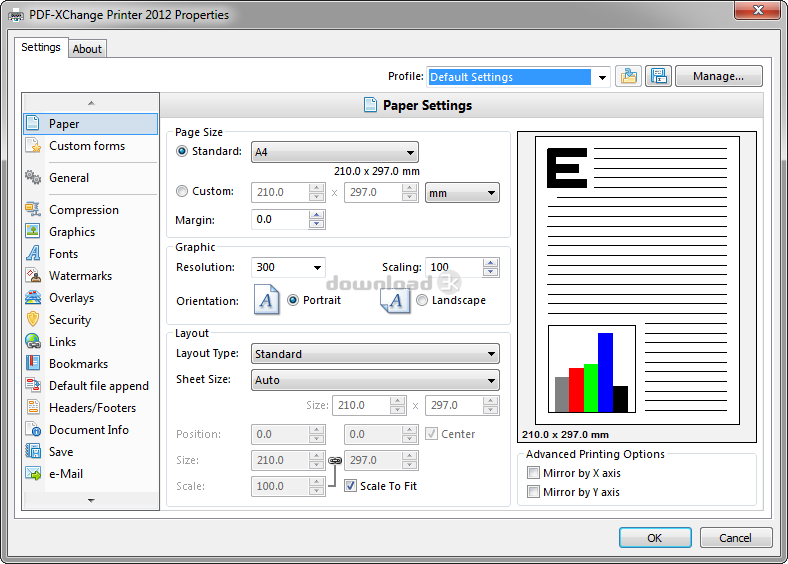
Task: Confirm with the OK button
Action: coord(655,538)
